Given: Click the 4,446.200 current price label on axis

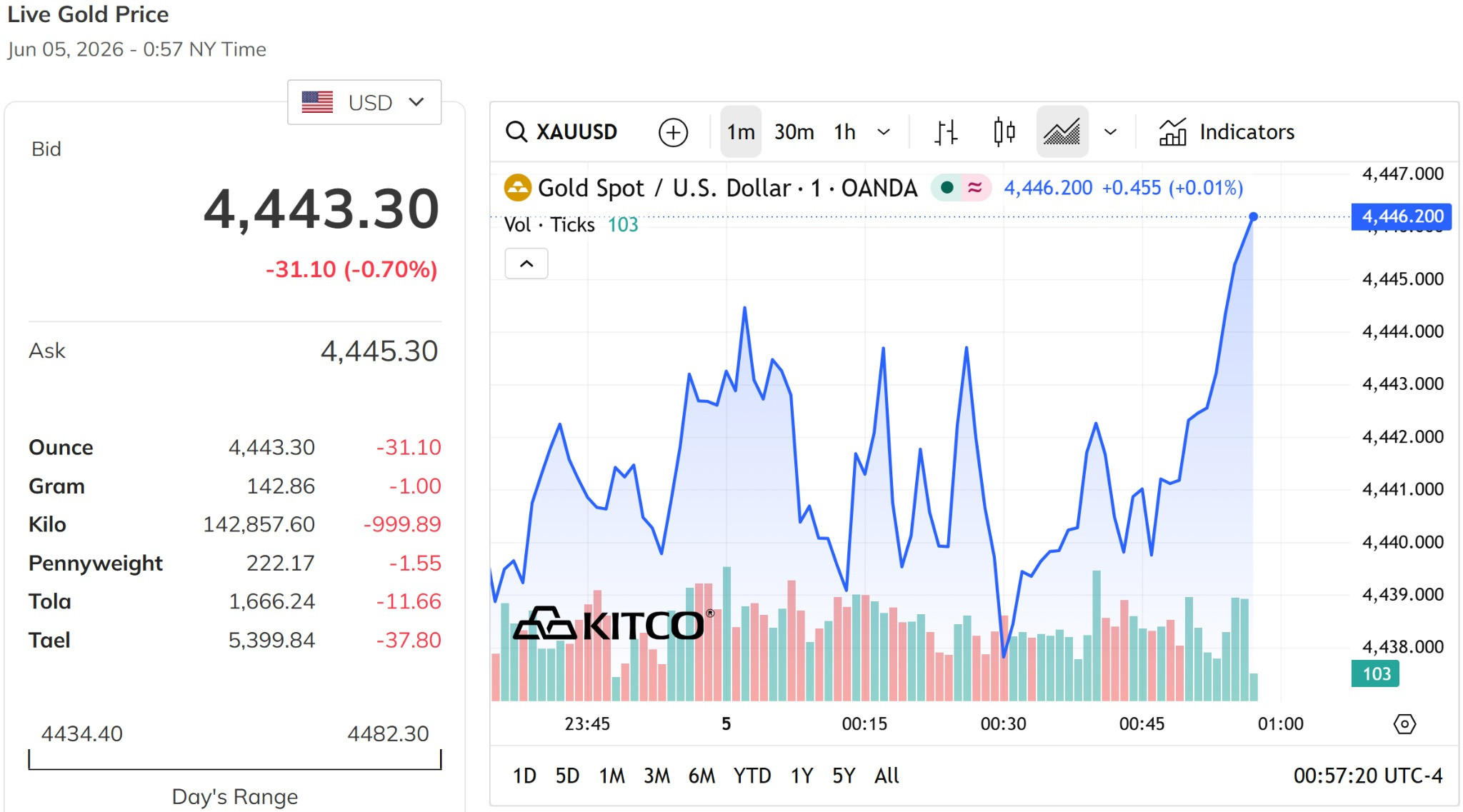Looking at the screenshot, I should pos(1402,216).
